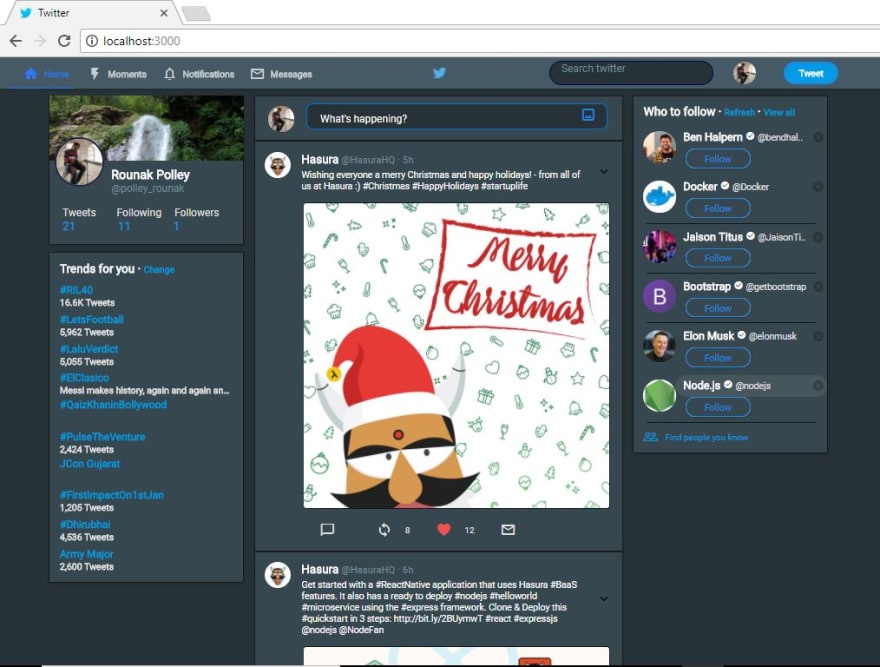Reload the page in browser
Screen dimensions: 880x667
[x=65, y=41]
